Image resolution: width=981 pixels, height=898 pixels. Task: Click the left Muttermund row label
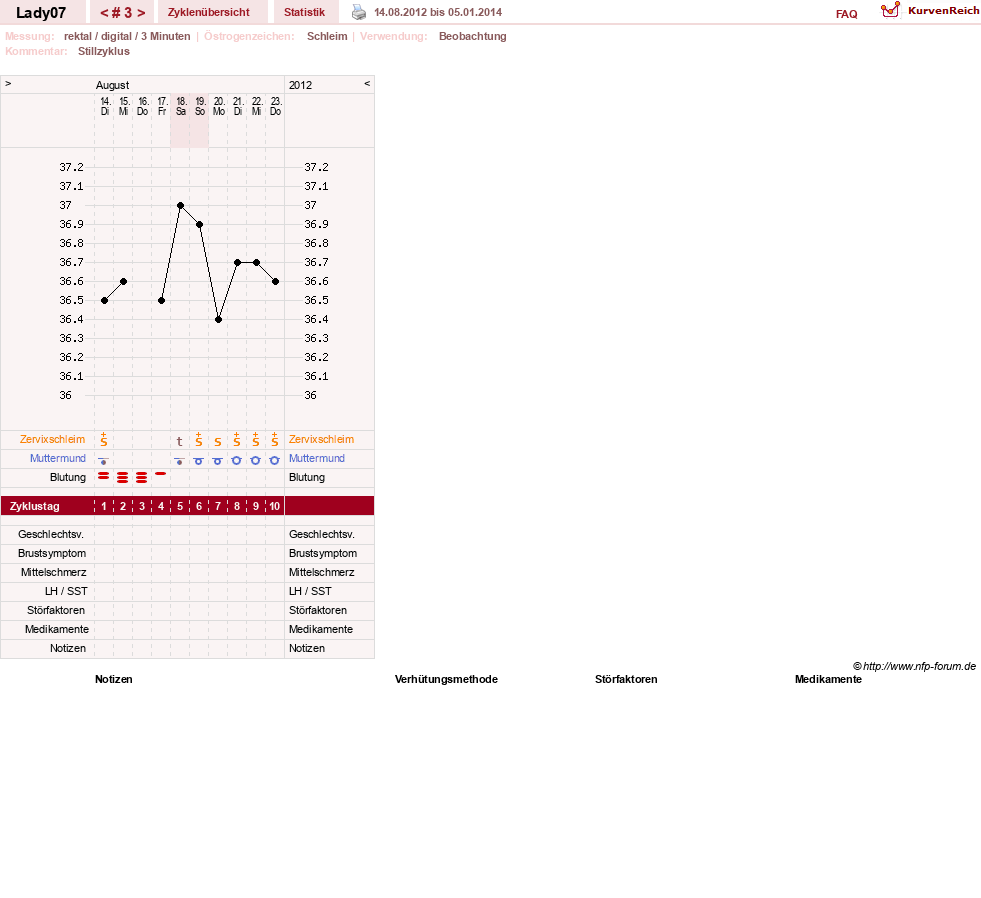point(58,458)
